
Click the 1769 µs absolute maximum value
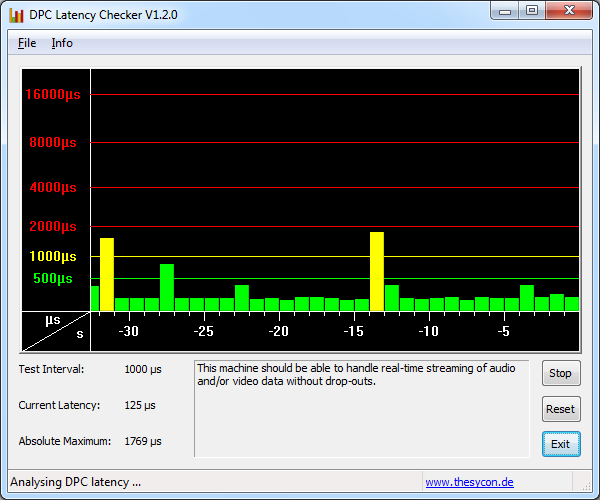coord(143,441)
